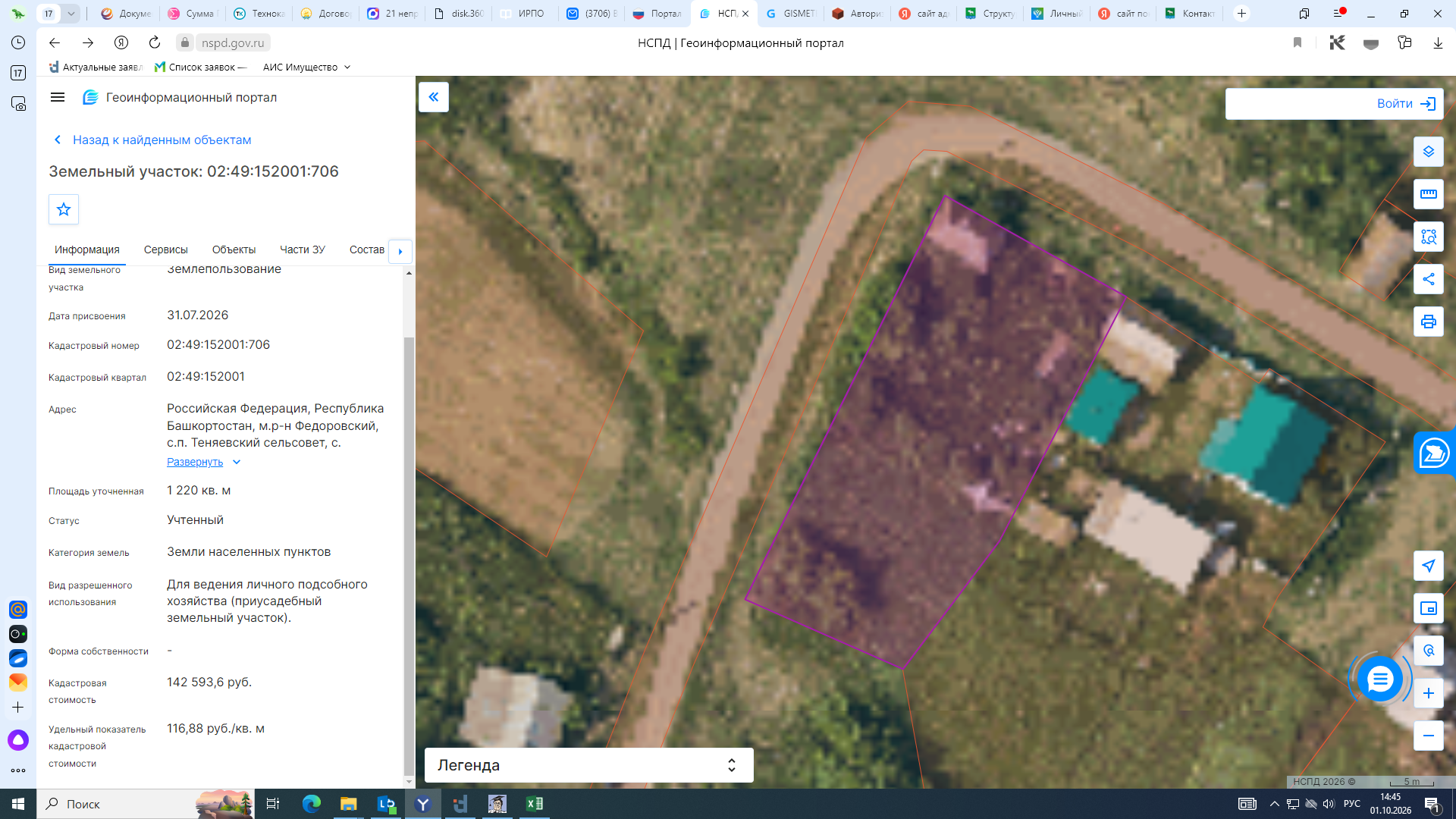Go back via Назад к найденным объектам
The image size is (1456, 819).
(x=152, y=140)
